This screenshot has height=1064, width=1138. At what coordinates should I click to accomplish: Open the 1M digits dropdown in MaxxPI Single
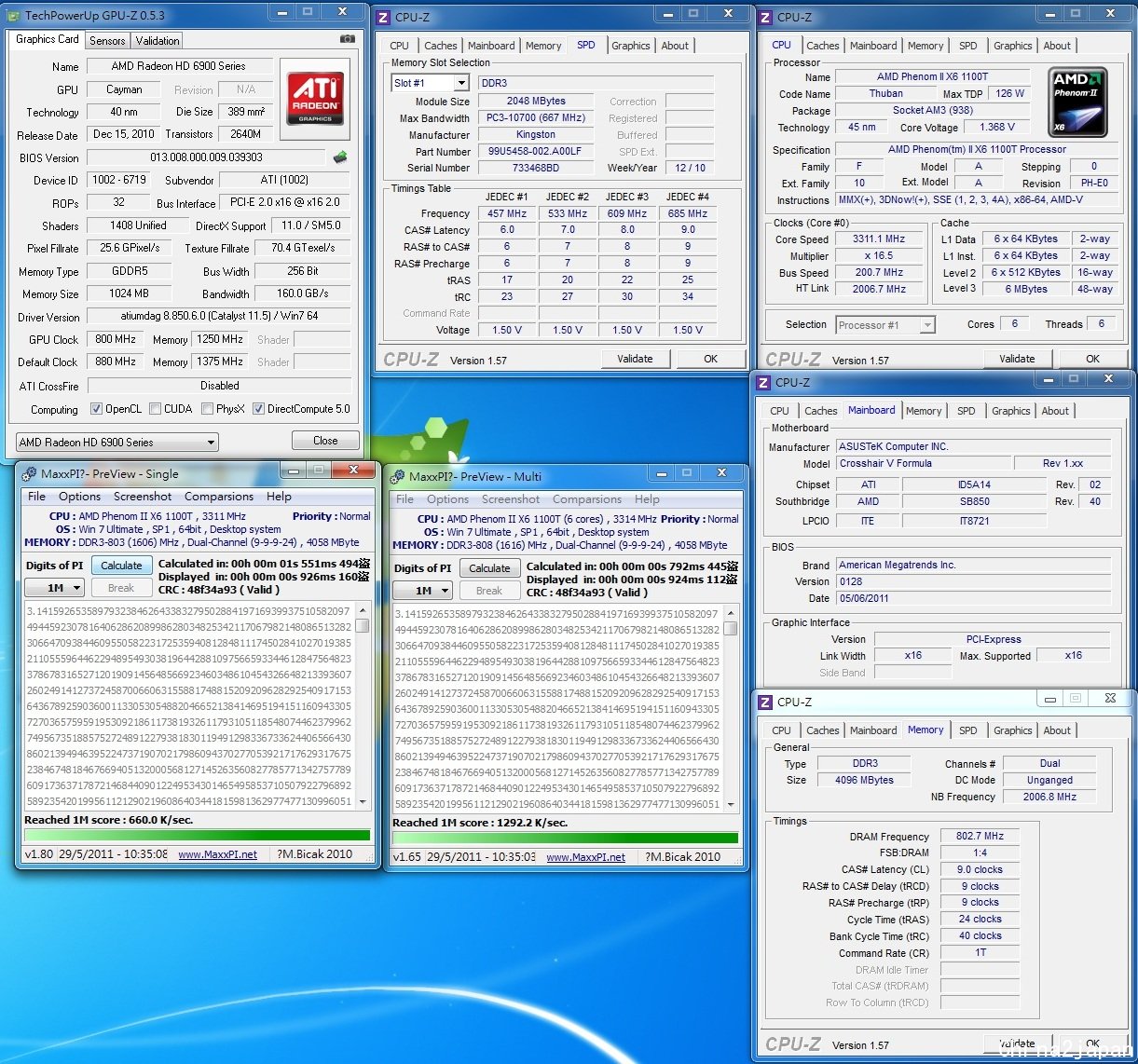tap(54, 588)
